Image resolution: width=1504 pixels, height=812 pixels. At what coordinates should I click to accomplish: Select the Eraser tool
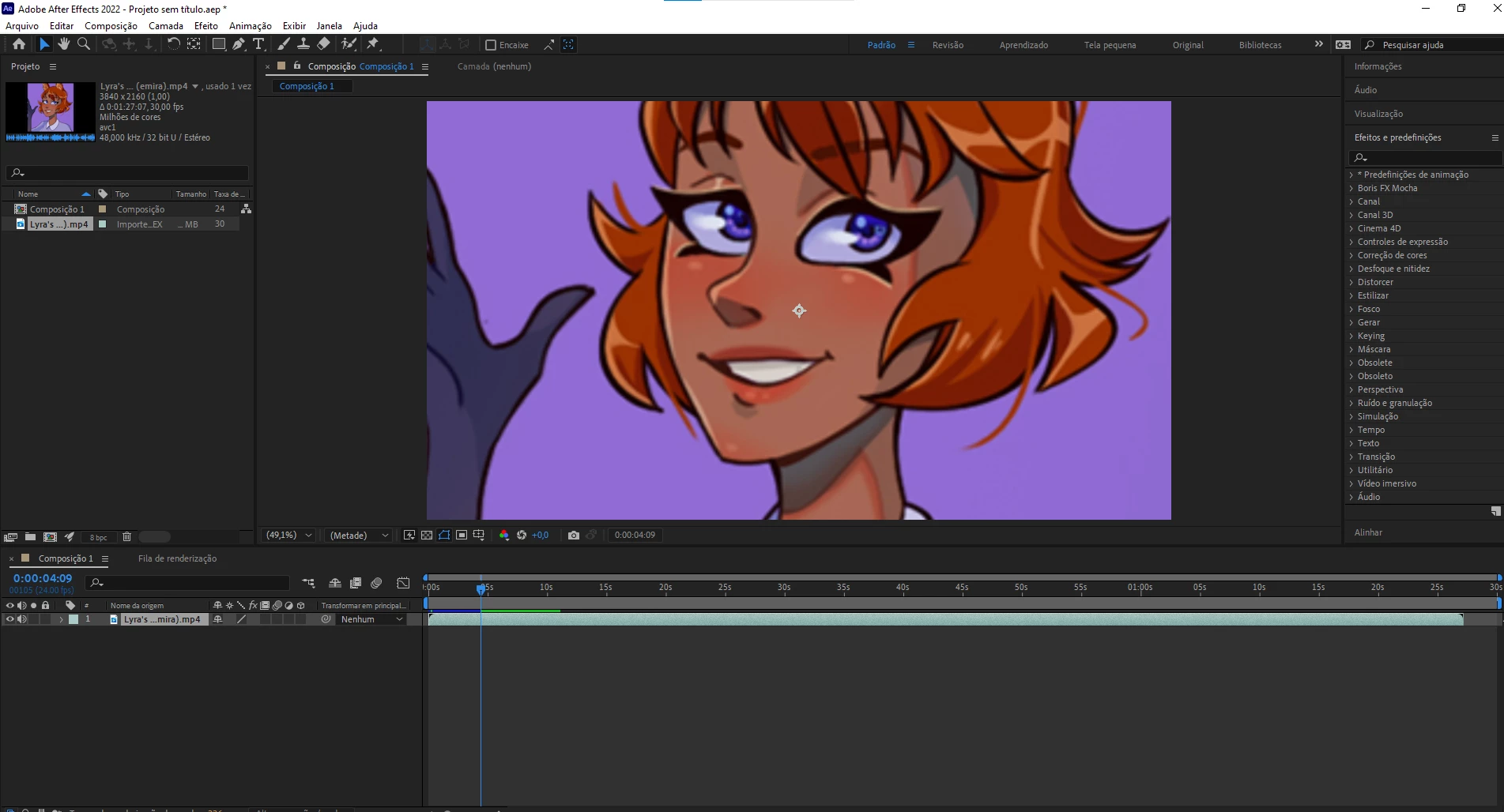pyautogui.click(x=323, y=44)
